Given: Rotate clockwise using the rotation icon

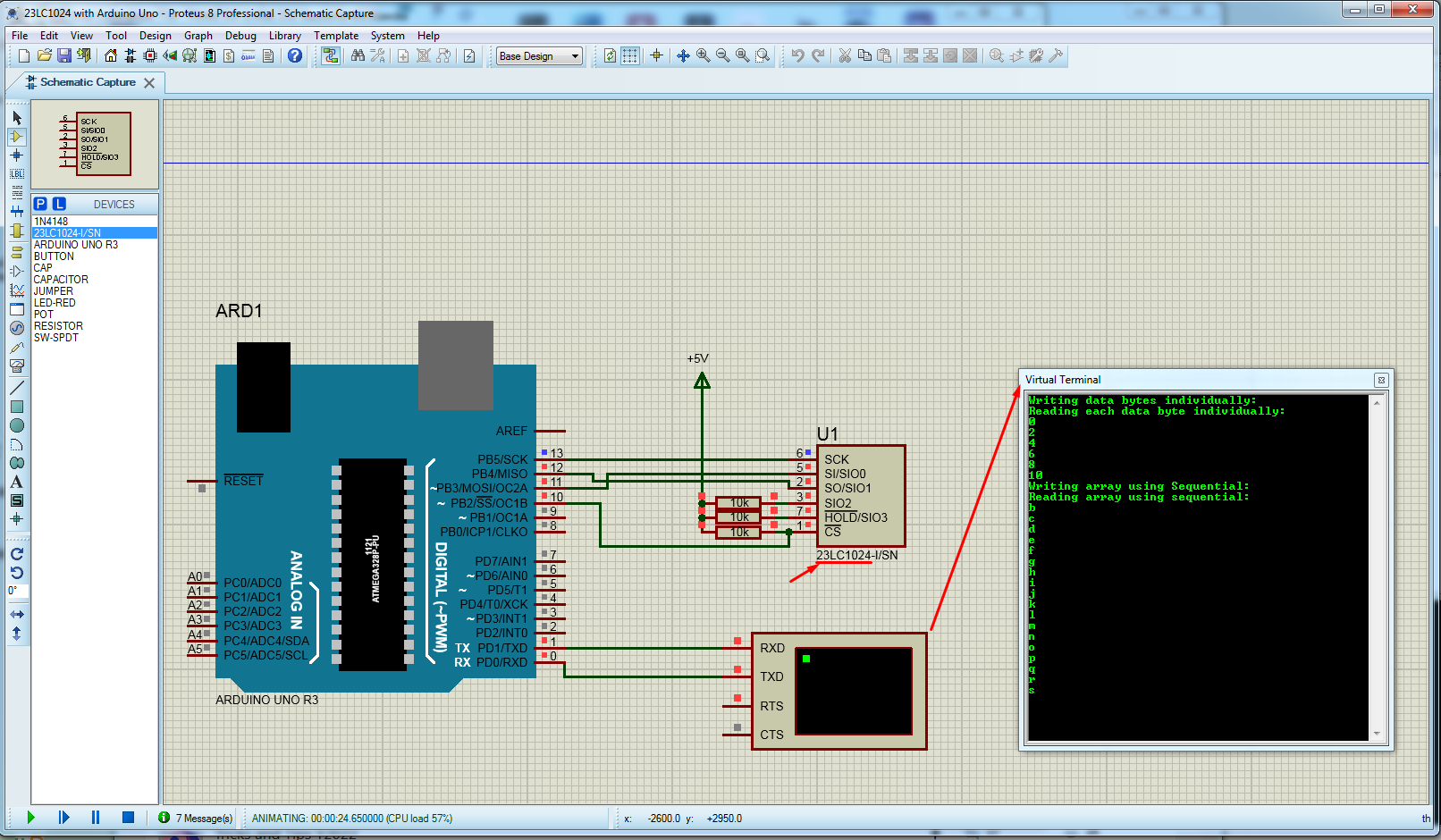Looking at the screenshot, I should coord(17,554).
